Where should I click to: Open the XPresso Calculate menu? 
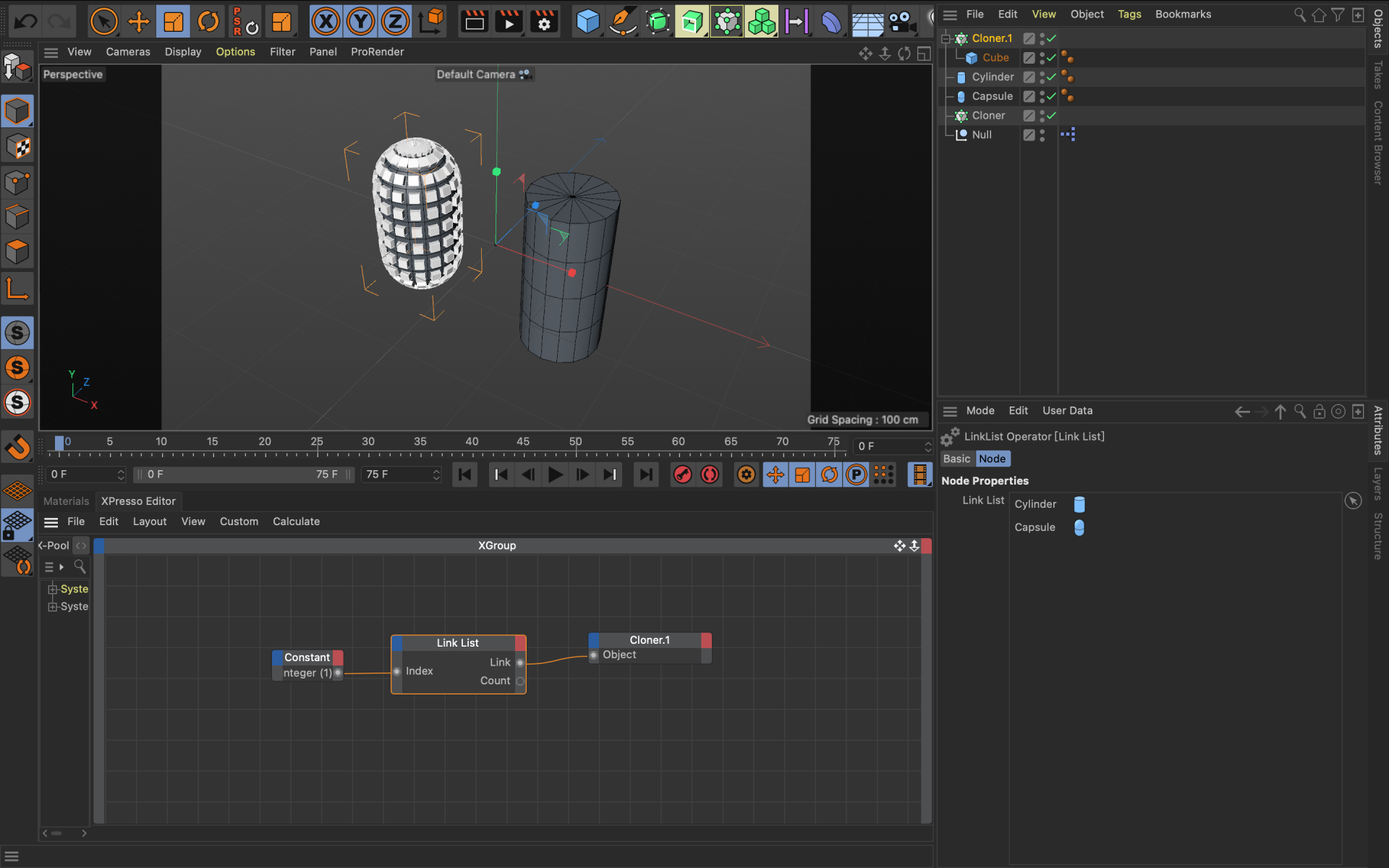click(x=296, y=522)
